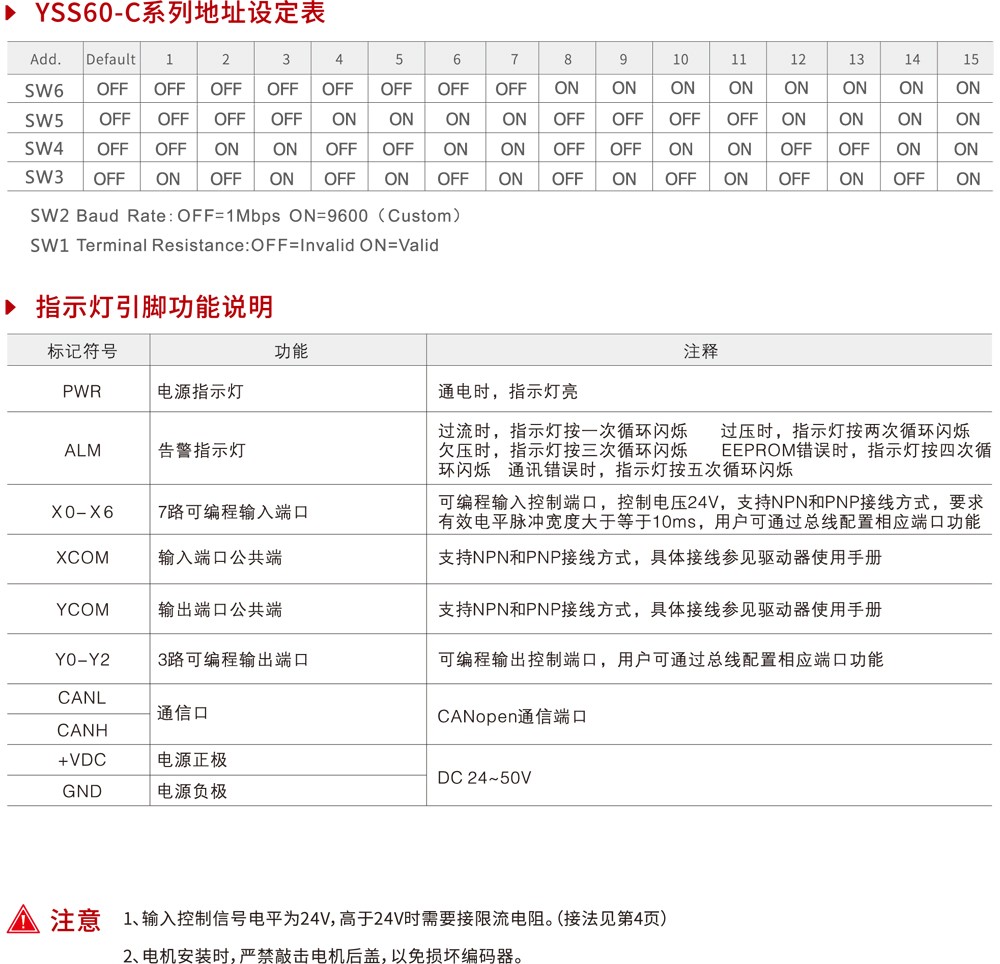Screen dimensions: 1000x964
Task: Click the XCOM pin label
Action: (82, 557)
